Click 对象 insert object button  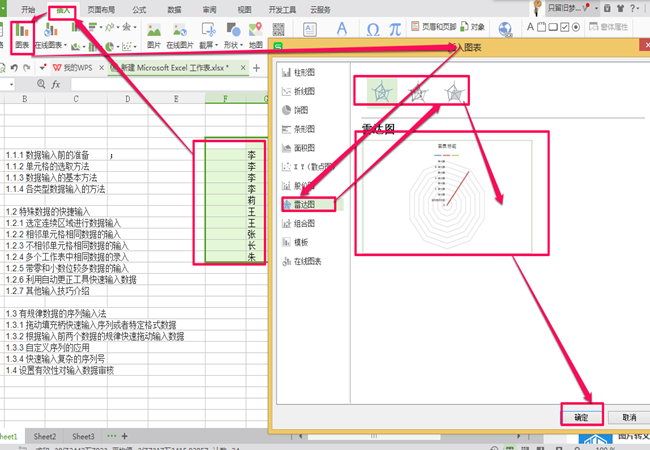click(x=473, y=27)
